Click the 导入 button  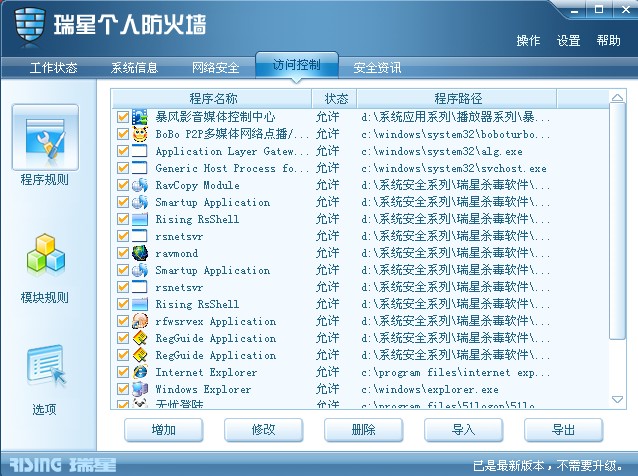463,430
